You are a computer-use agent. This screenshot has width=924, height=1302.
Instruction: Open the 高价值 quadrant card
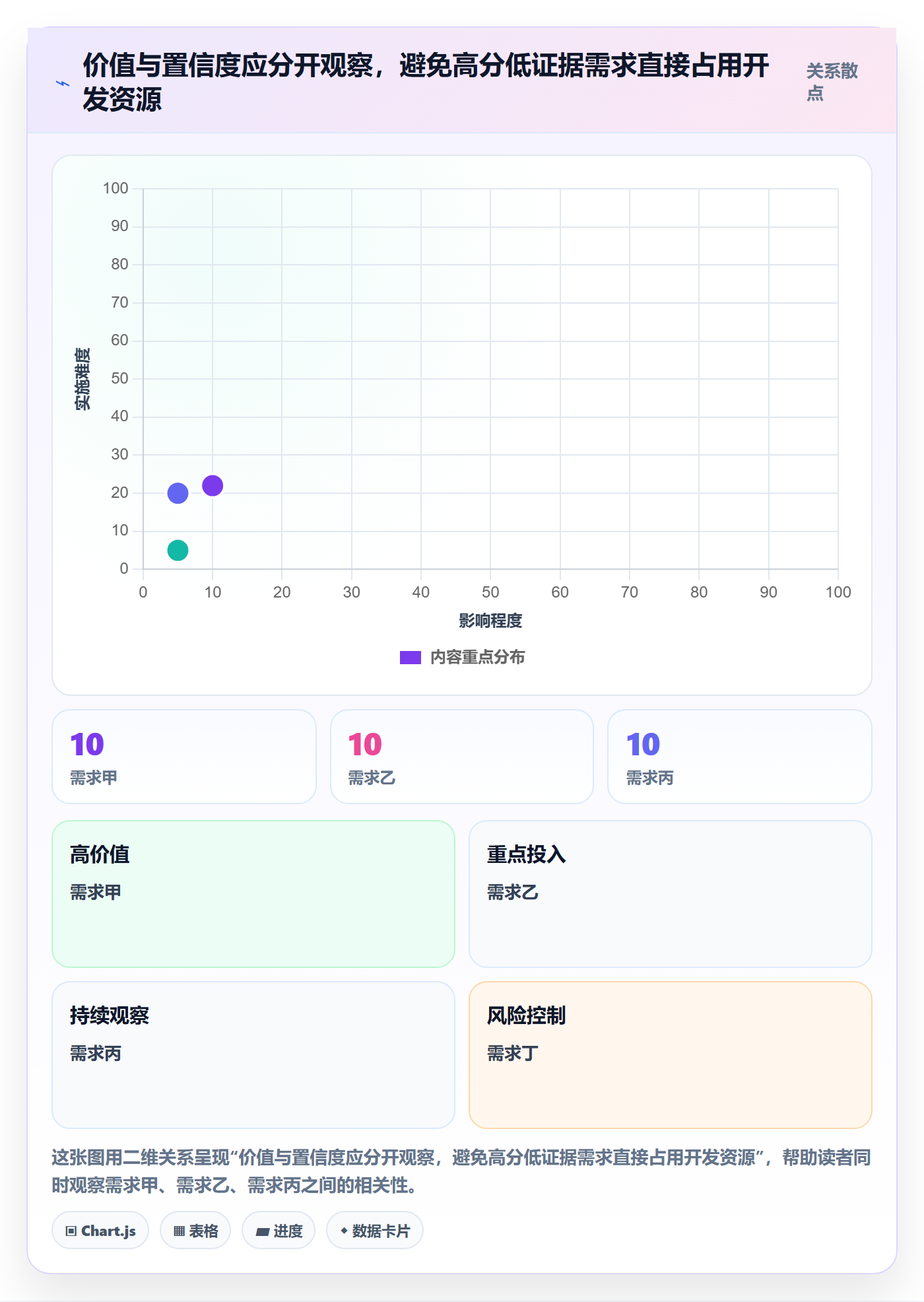click(x=253, y=894)
